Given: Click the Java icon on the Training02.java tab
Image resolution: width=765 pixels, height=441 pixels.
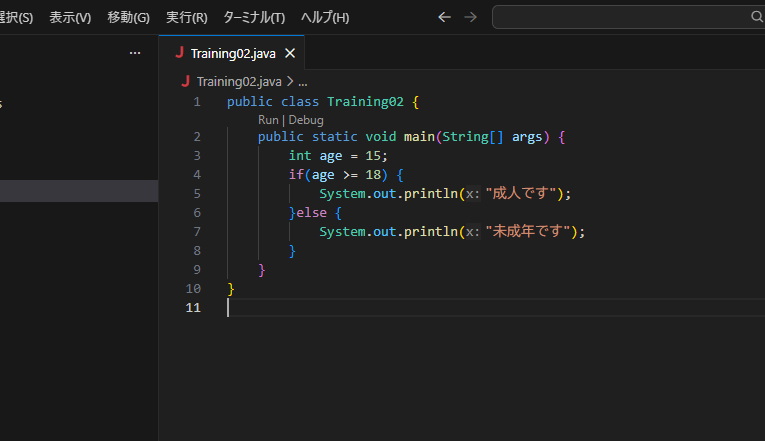Looking at the screenshot, I should click(179, 53).
